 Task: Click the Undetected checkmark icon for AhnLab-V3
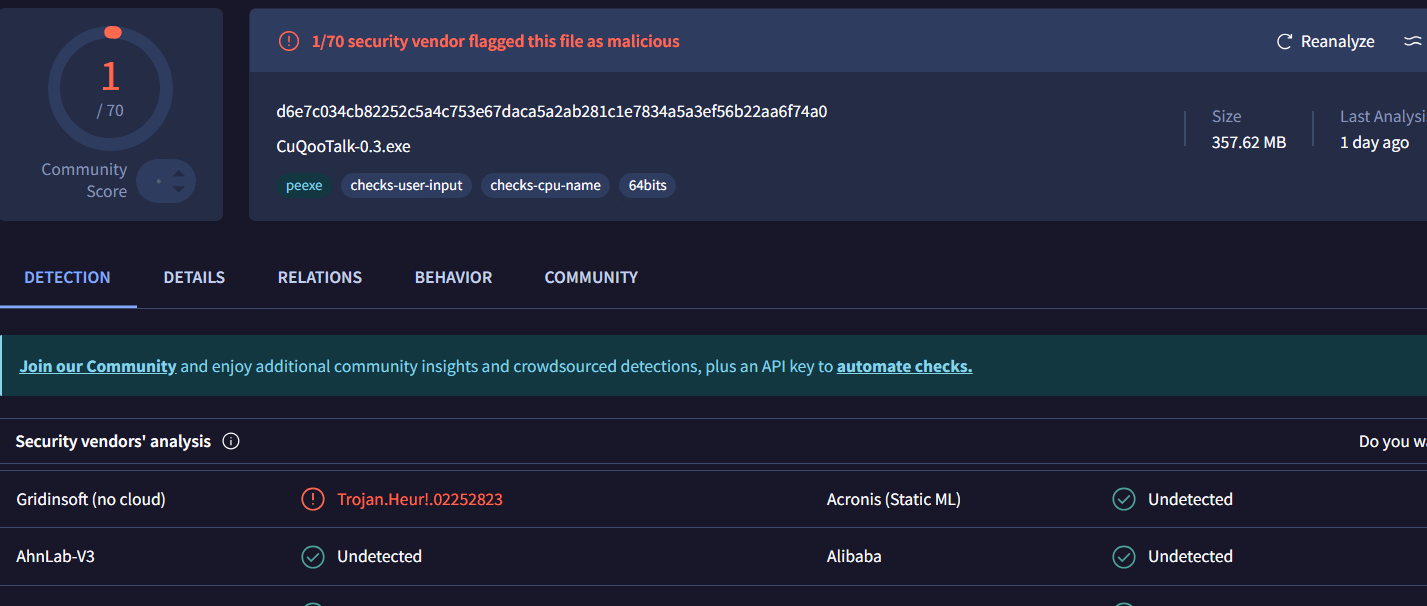coord(313,556)
